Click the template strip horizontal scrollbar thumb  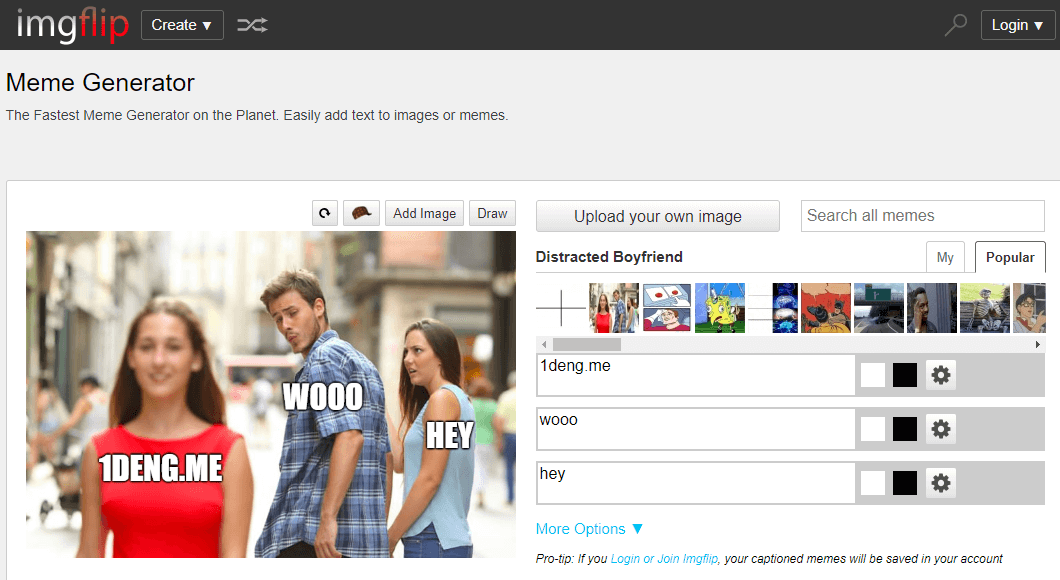point(586,344)
